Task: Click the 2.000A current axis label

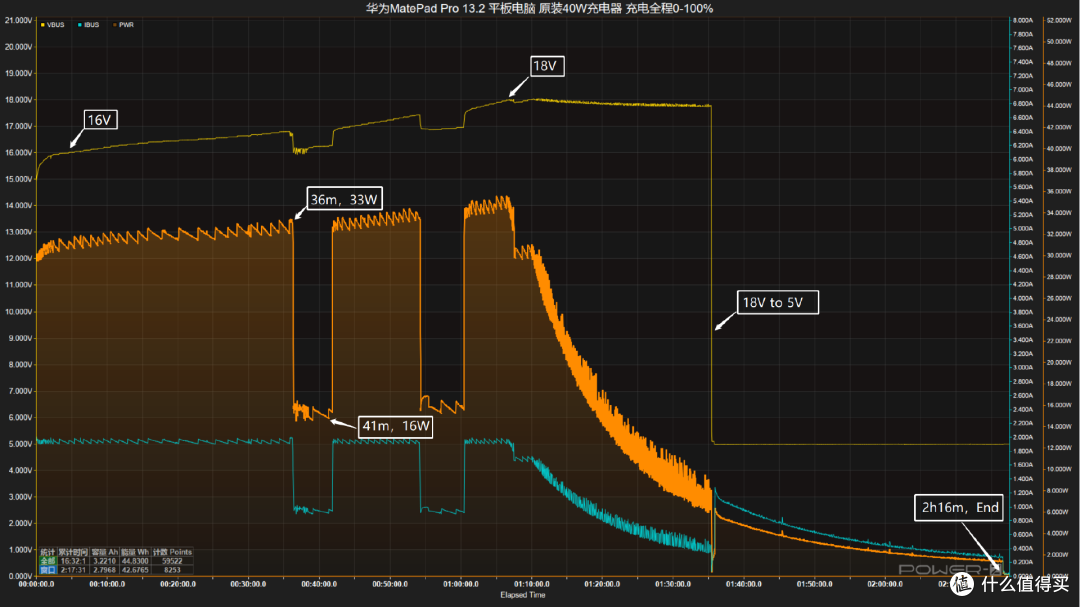Action: pyautogui.click(x=1023, y=438)
